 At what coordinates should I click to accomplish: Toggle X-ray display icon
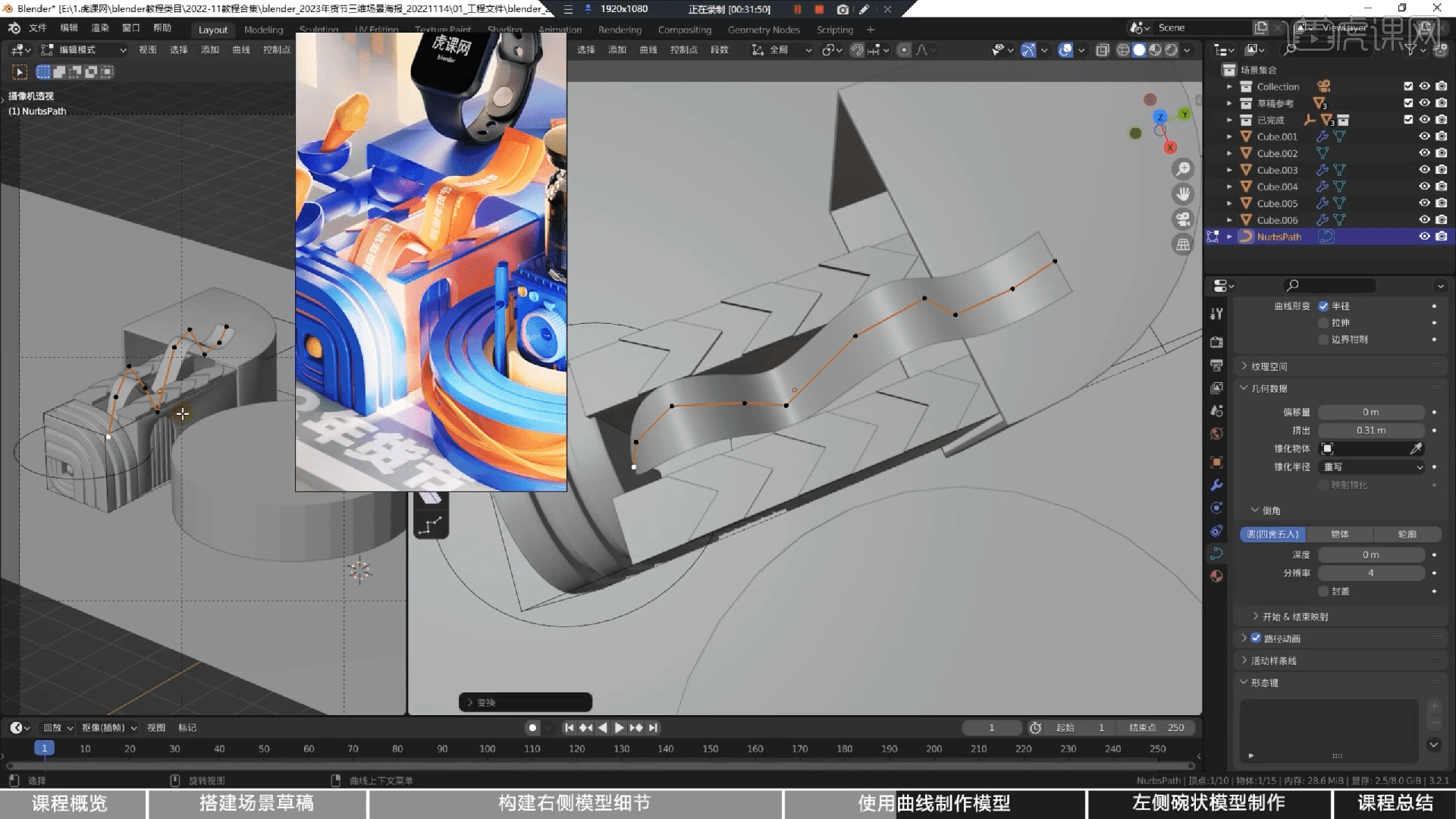click(1102, 50)
